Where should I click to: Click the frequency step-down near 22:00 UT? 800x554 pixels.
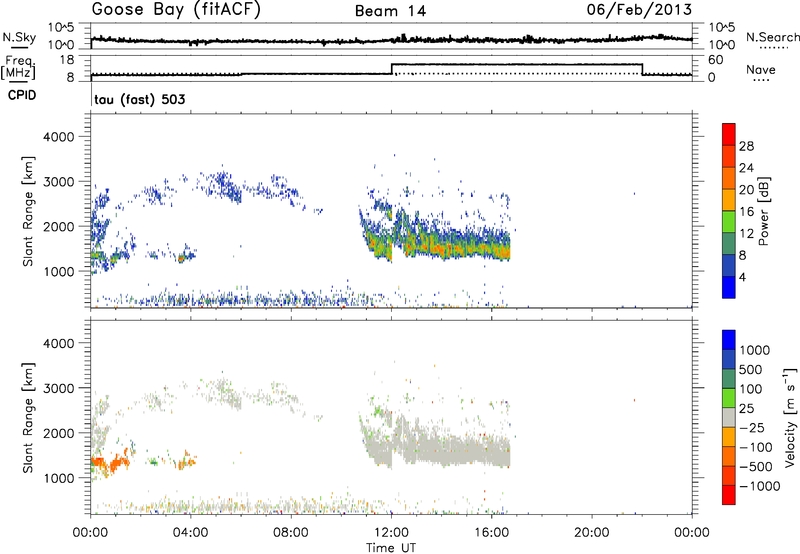click(x=642, y=69)
